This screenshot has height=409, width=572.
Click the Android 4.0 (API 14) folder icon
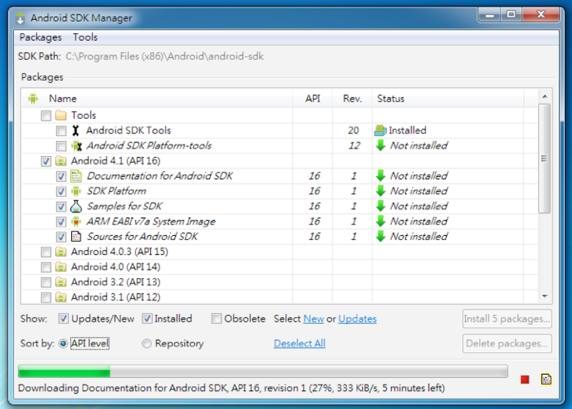tap(61, 267)
